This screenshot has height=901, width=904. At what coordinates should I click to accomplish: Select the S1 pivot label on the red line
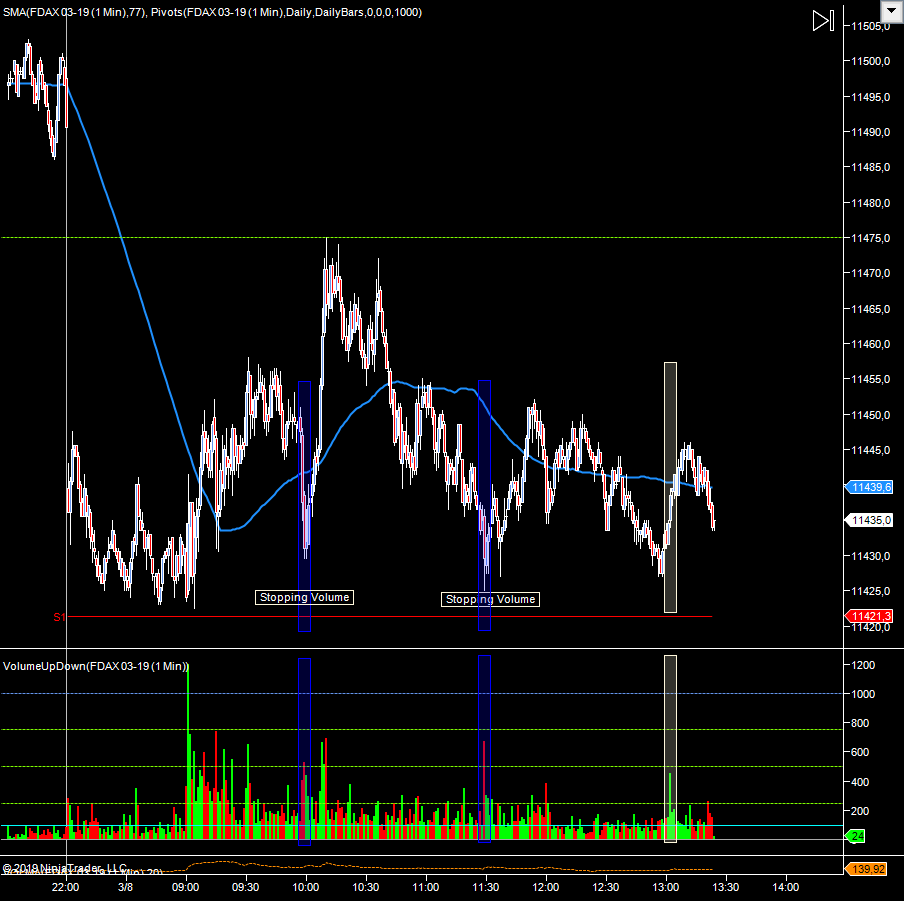click(x=59, y=618)
